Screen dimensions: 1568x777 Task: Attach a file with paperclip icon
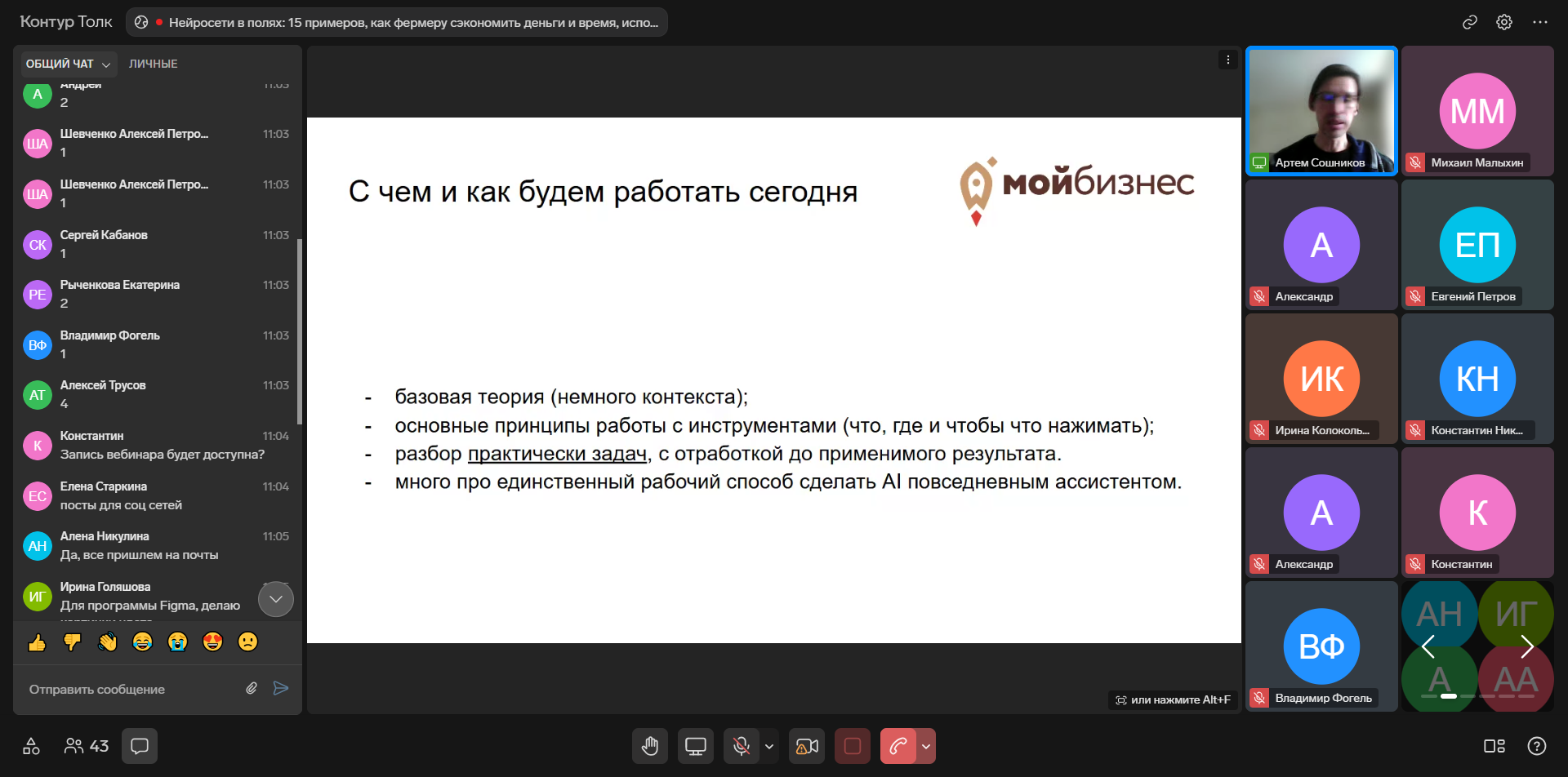[252, 688]
